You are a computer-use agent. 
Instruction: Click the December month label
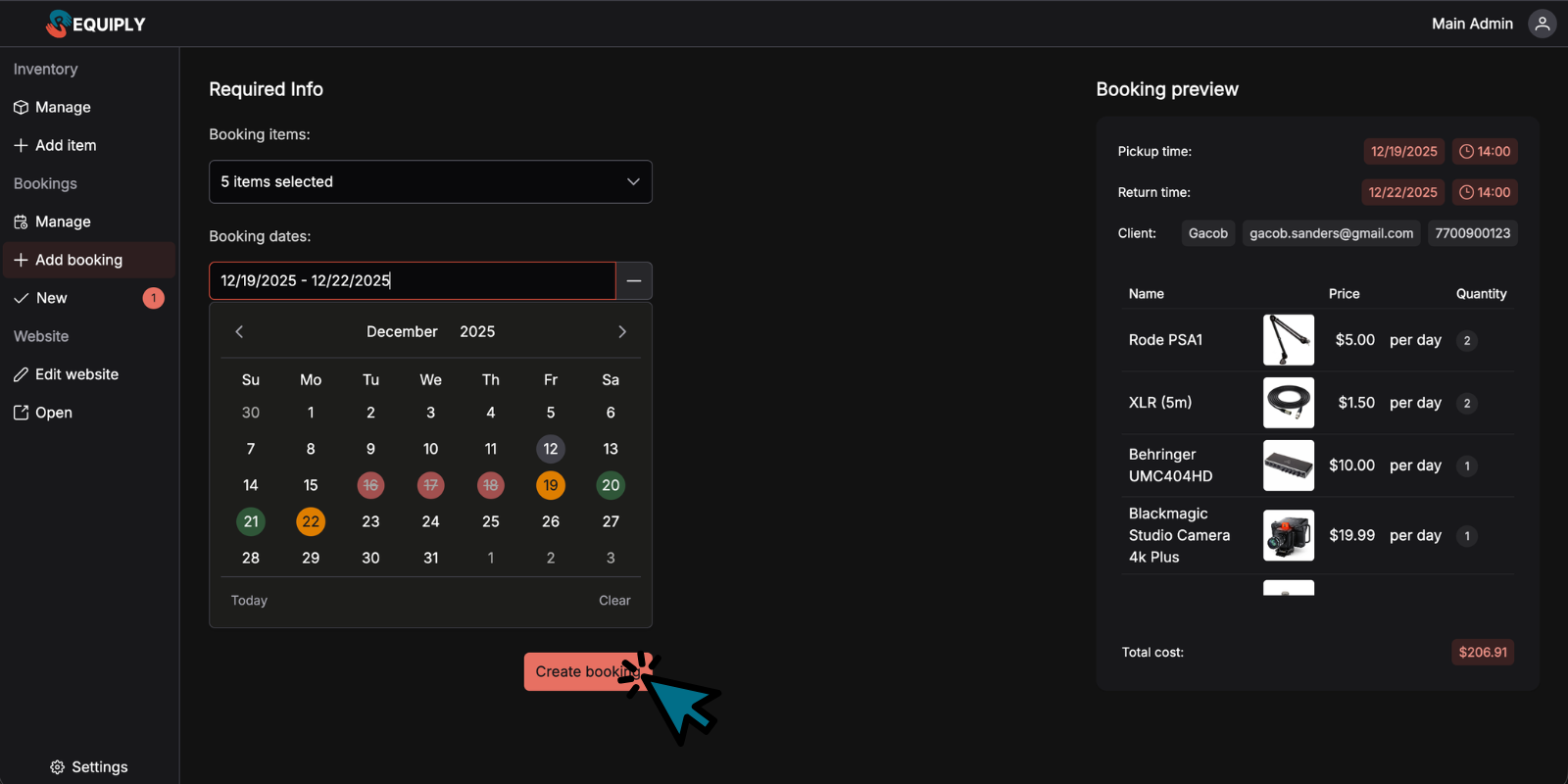(x=402, y=331)
